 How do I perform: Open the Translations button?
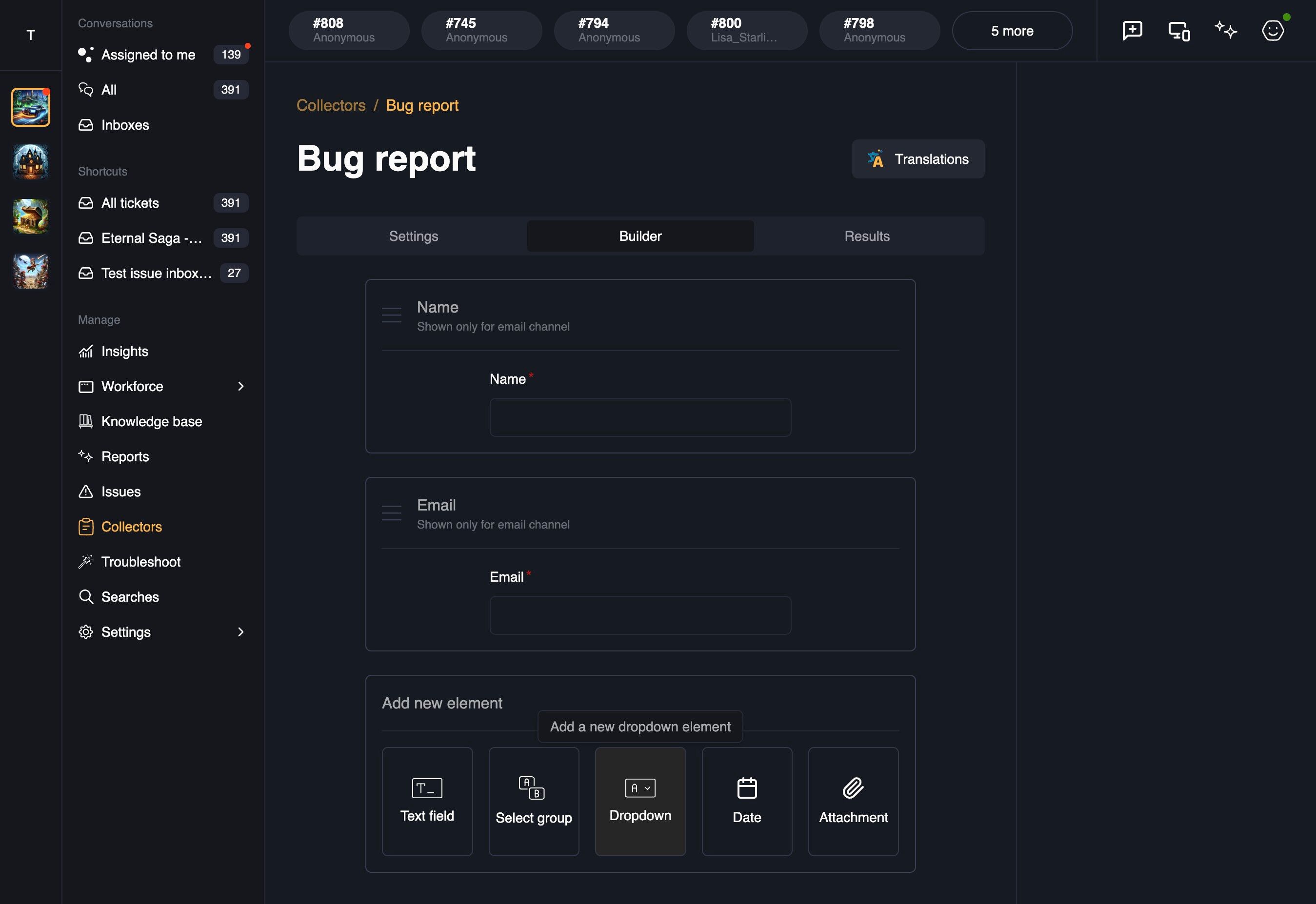tap(918, 159)
